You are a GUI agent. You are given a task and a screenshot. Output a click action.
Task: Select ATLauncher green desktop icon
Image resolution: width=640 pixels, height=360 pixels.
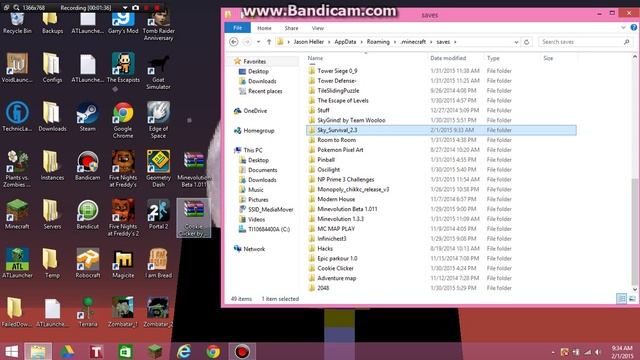point(17,263)
